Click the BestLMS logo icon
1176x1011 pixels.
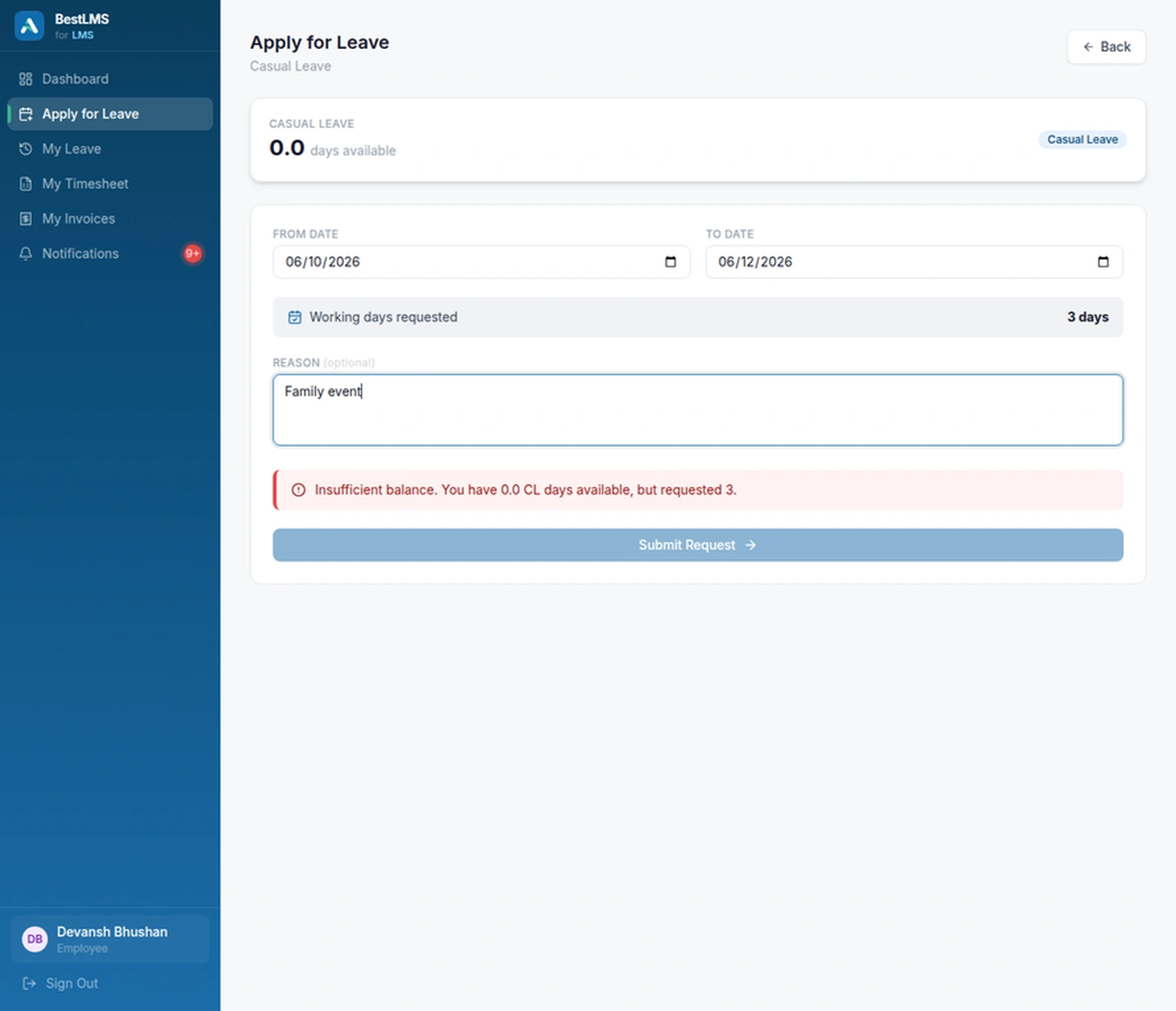[x=29, y=25]
